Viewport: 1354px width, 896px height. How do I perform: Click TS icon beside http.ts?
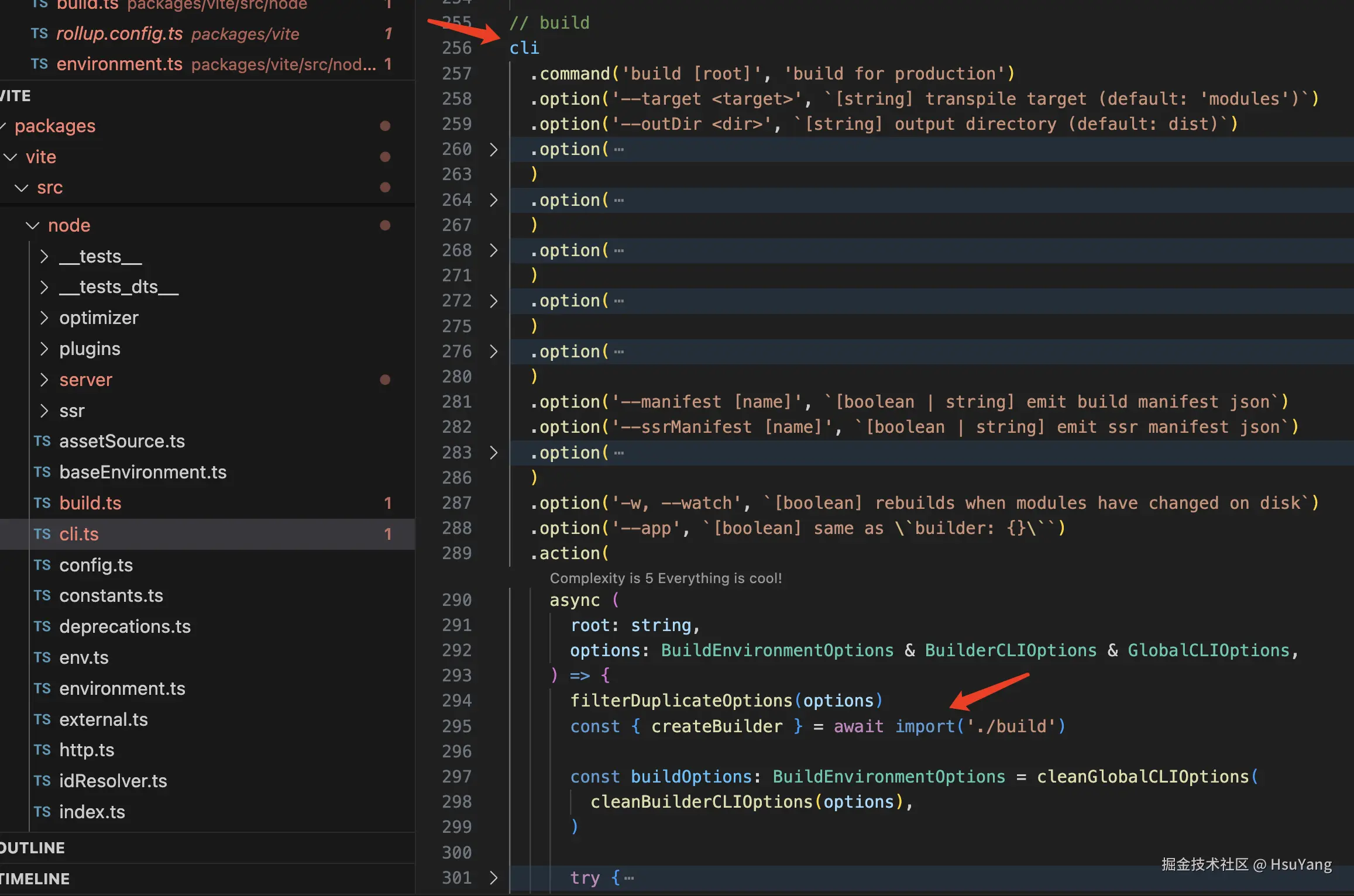(42, 750)
